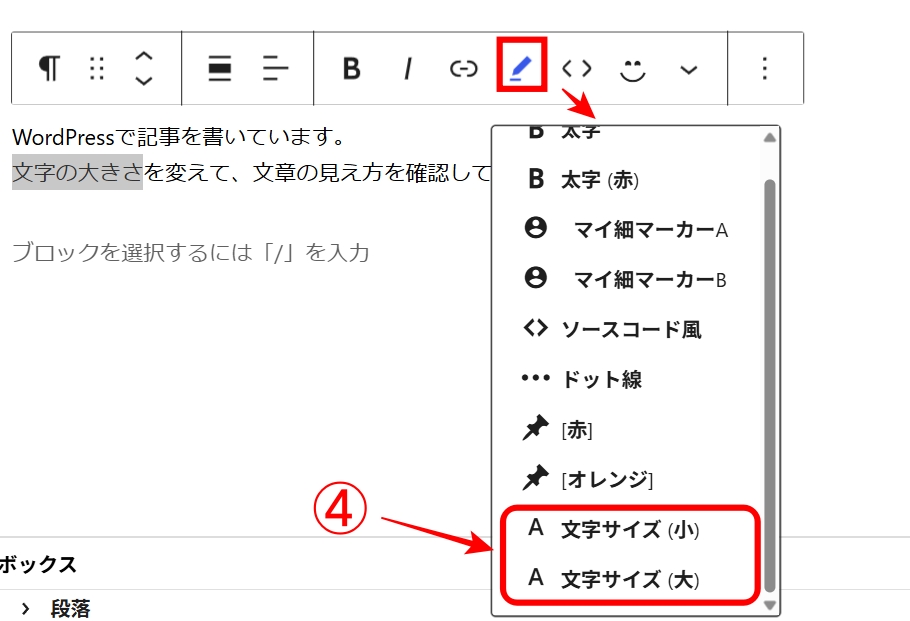Click the person icon beside マイ細マーカーA
The width and height of the screenshot is (910, 621).
click(536, 228)
